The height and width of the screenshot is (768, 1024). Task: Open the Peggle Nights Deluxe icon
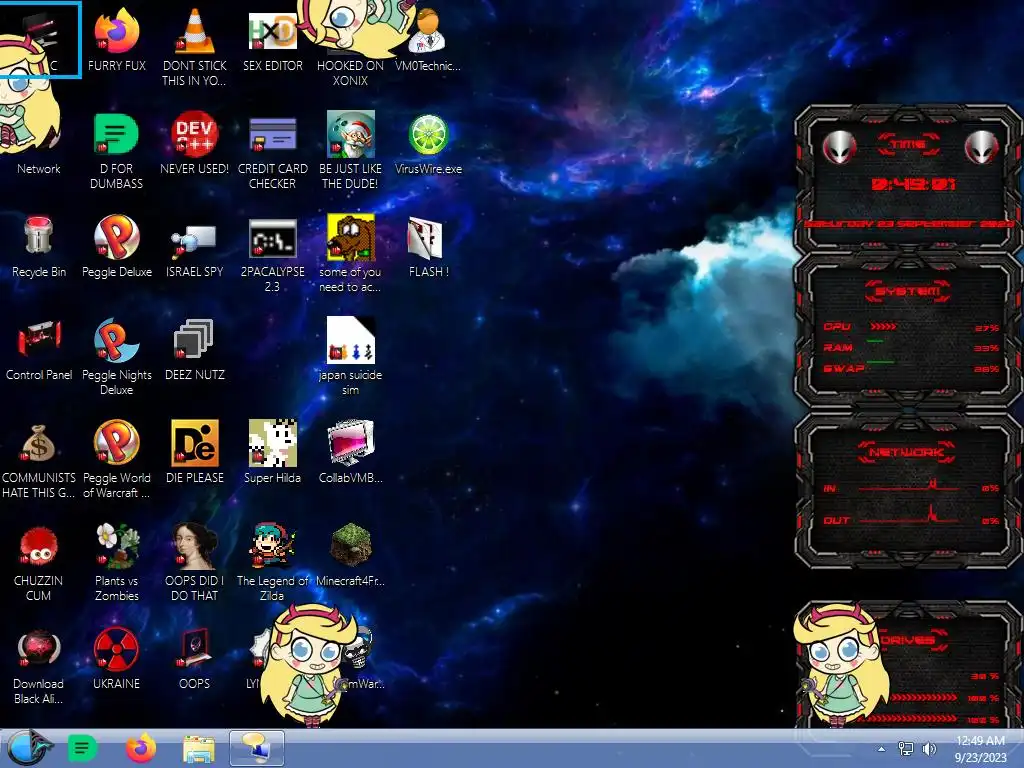click(x=116, y=357)
